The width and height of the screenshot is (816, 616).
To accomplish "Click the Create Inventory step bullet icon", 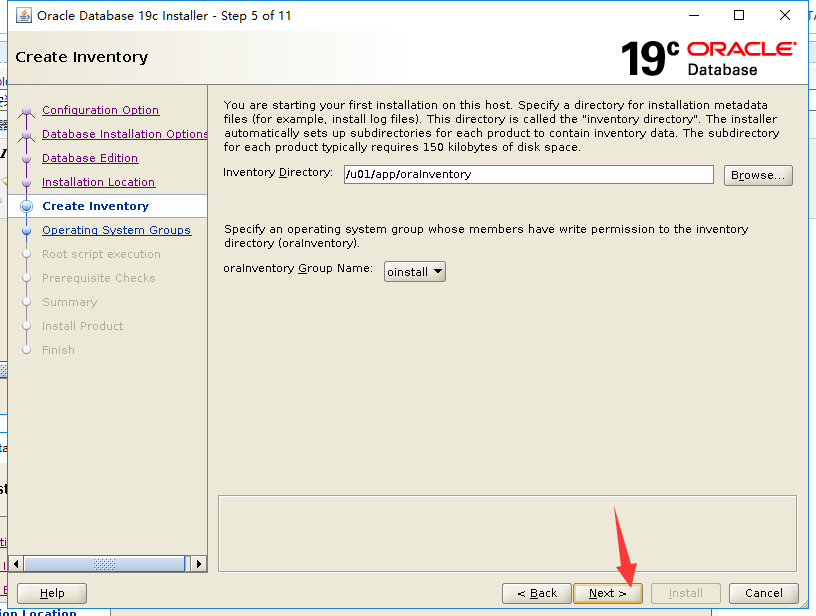I will (27, 206).
